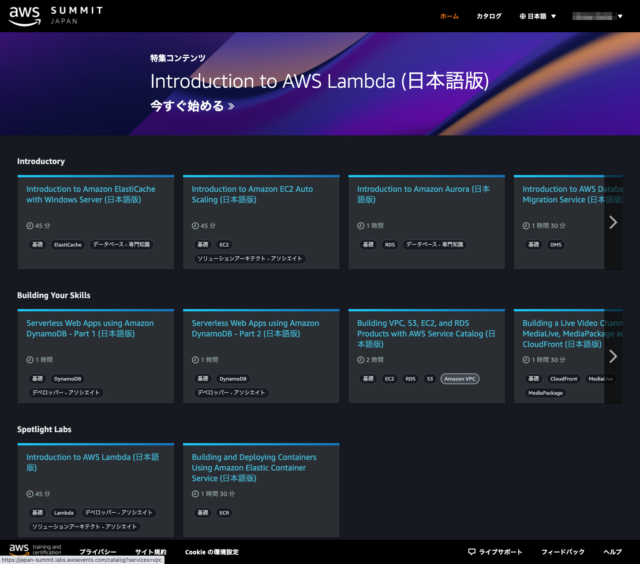Viewport: 640px width, 564px height.
Task: Select デベロッパー tag on Part 1 card
Action: click(66, 393)
